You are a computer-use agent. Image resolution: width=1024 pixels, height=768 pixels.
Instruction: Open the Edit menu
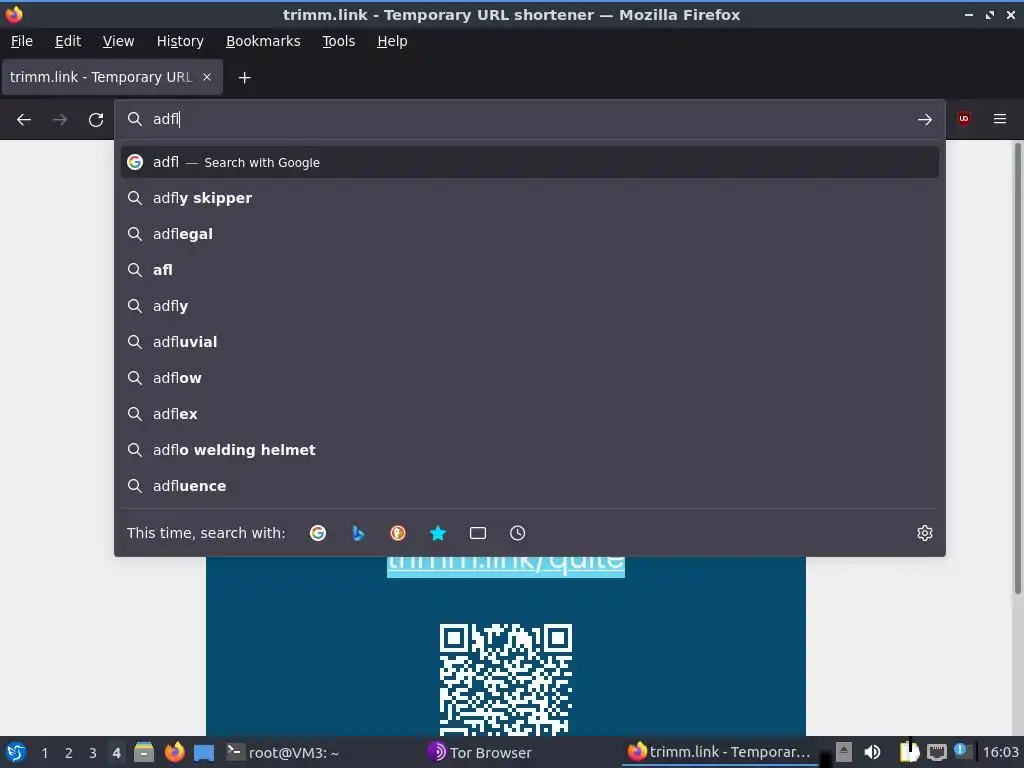[x=68, y=41]
